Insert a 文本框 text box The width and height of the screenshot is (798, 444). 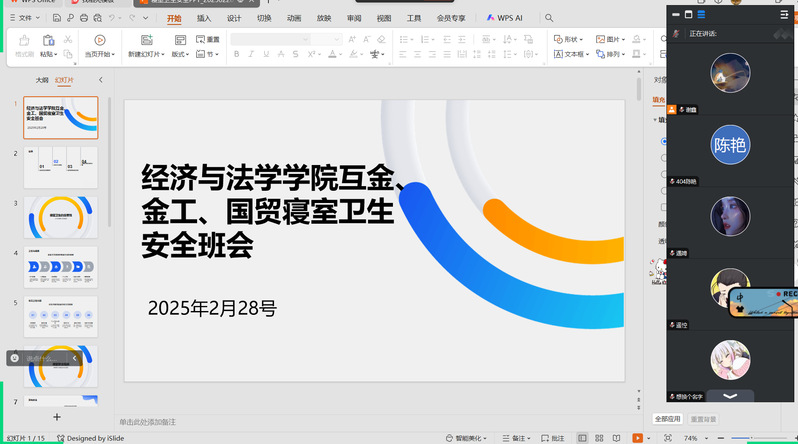(x=570, y=54)
